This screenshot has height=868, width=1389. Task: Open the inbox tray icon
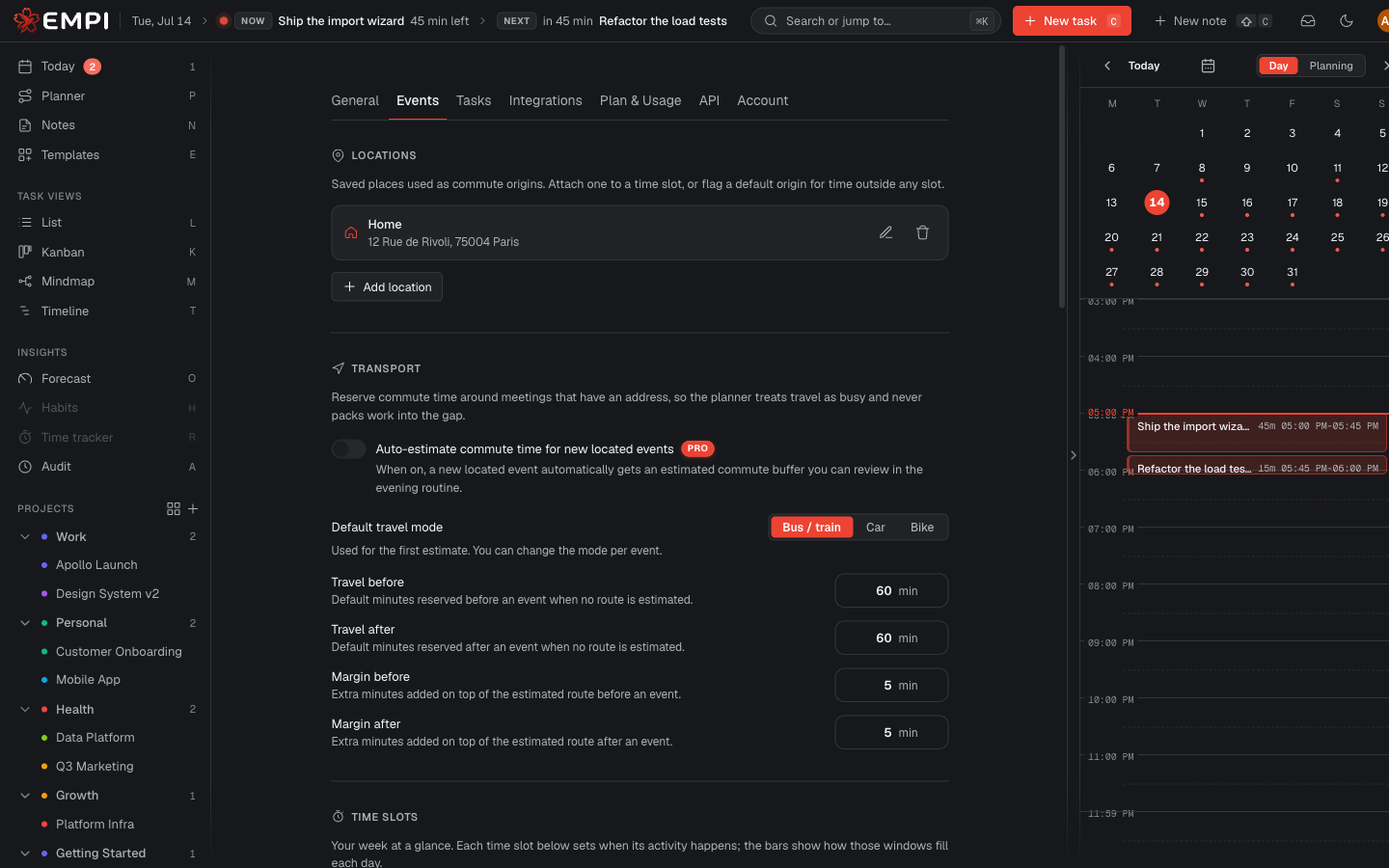point(1308,20)
